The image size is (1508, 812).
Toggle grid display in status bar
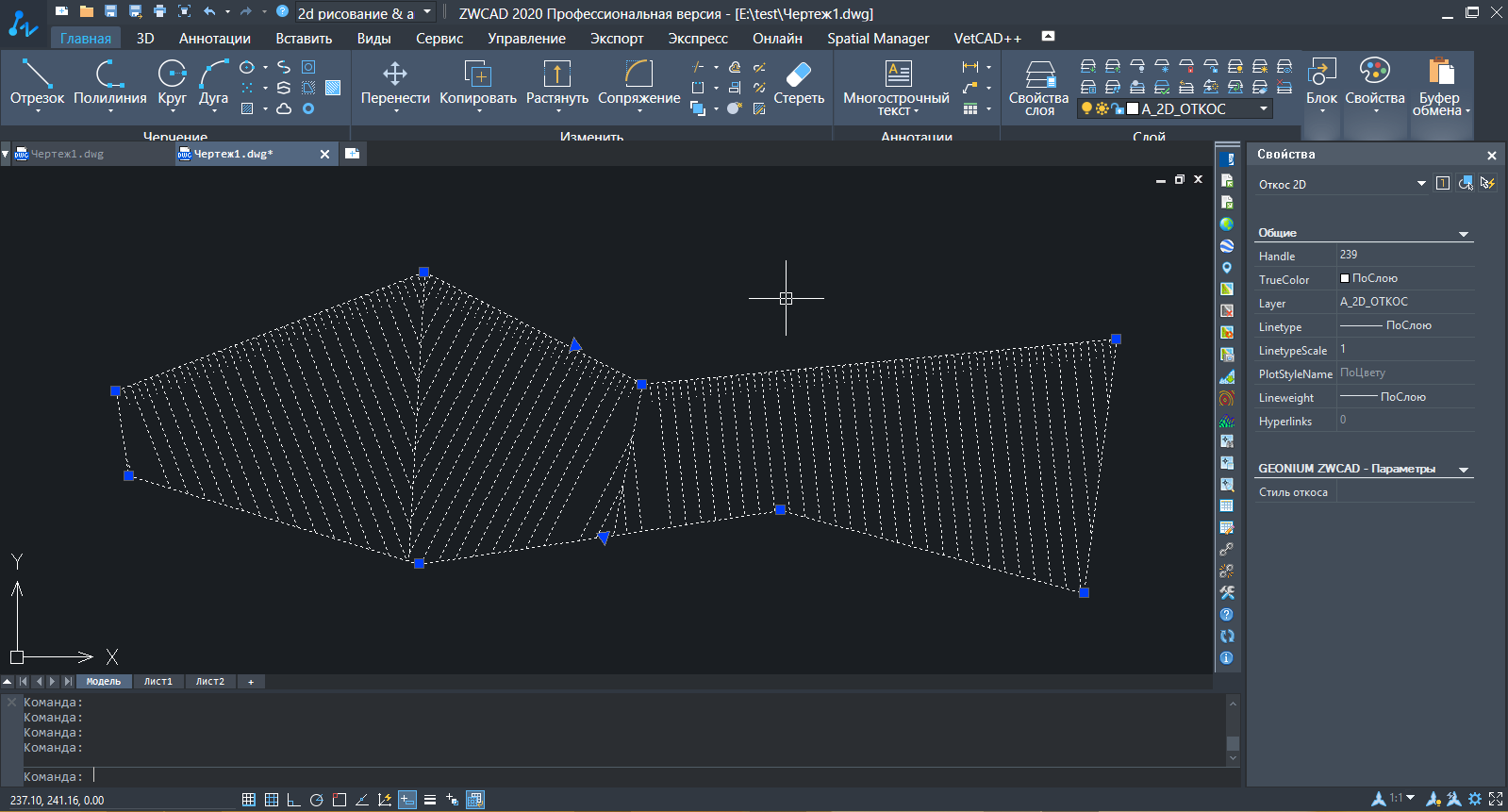pos(272,800)
